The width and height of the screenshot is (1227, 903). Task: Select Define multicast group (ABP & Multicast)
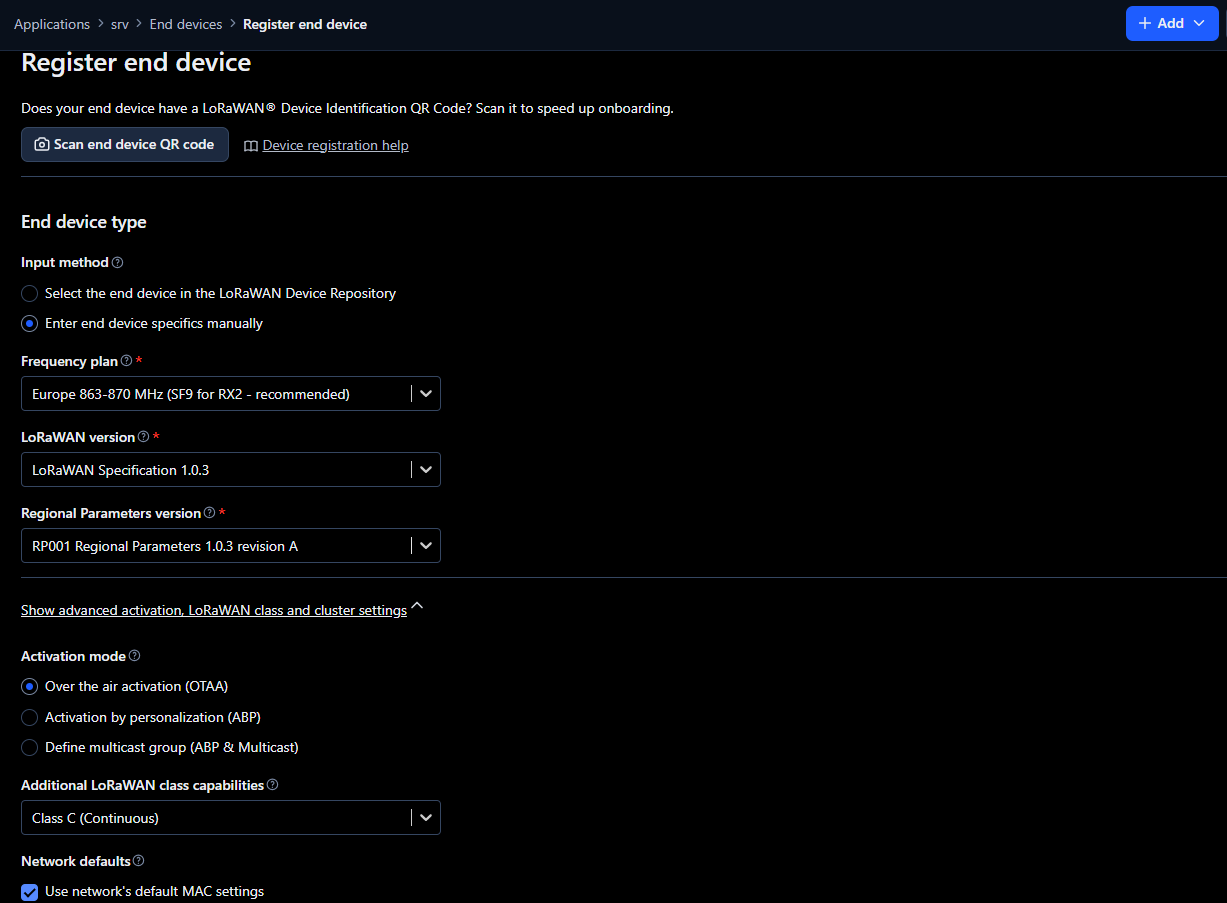[x=29, y=747]
